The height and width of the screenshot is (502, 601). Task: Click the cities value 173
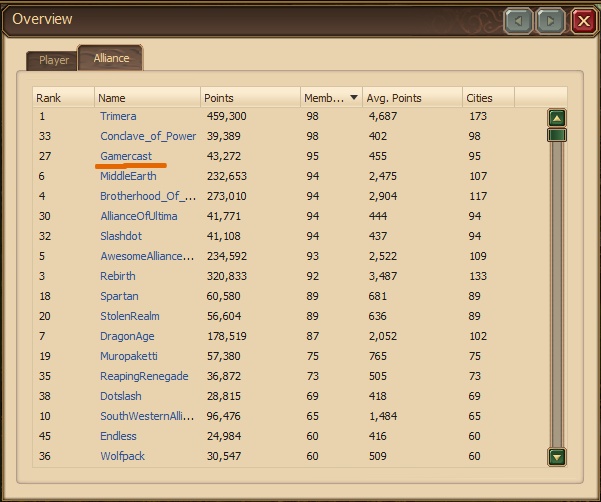click(478, 116)
